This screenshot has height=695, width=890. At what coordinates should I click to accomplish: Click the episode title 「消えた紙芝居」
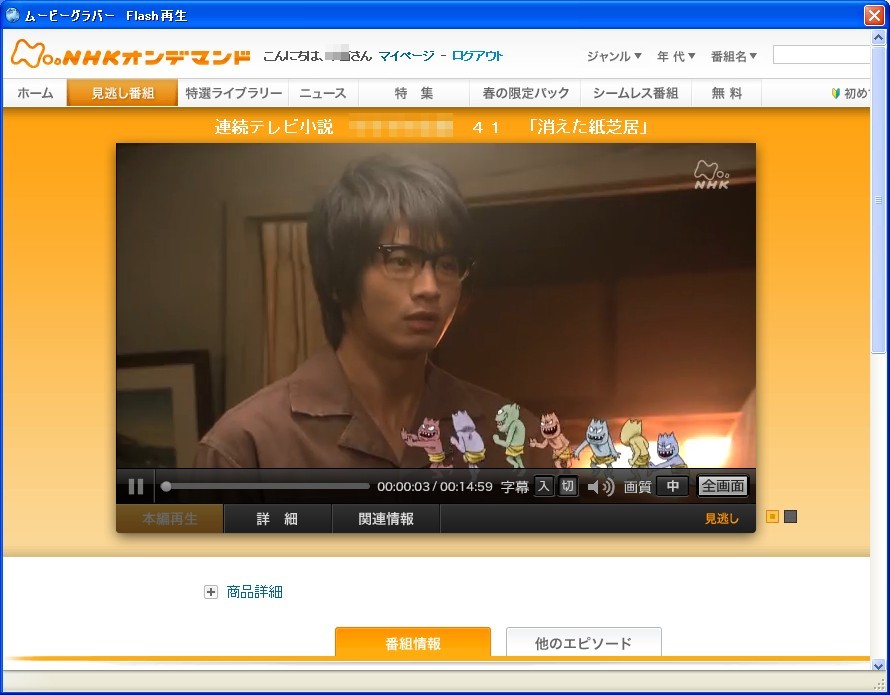(586, 126)
